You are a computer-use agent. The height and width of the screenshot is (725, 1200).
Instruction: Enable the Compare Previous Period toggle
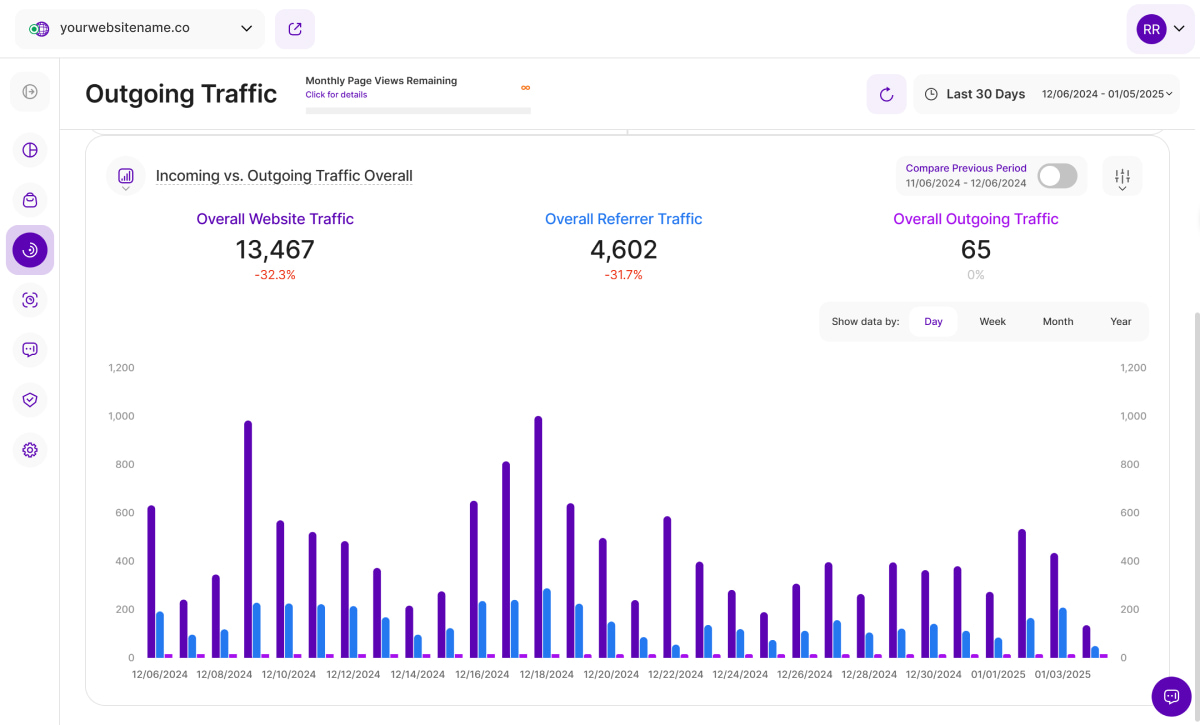[x=1057, y=176]
